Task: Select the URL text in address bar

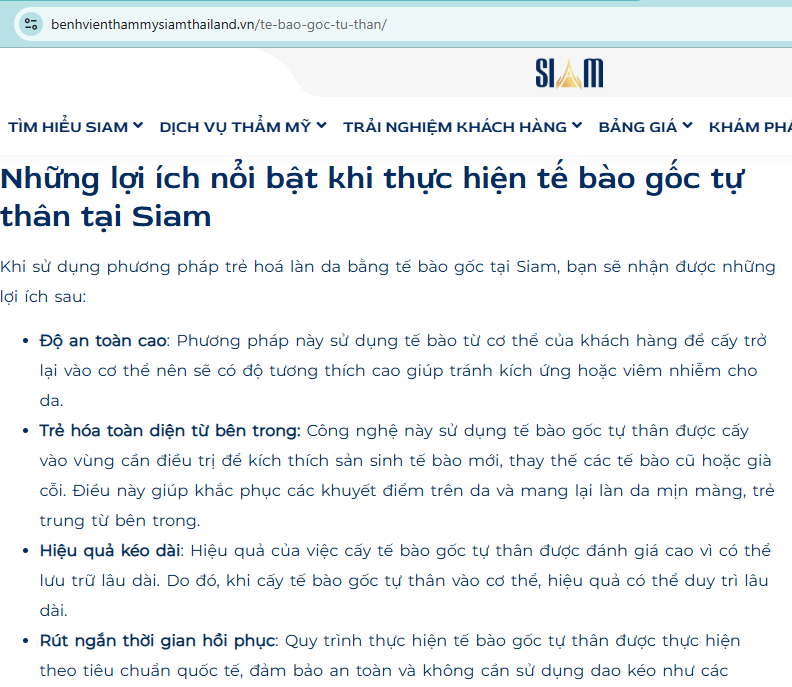Action: (x=219, y=24)
